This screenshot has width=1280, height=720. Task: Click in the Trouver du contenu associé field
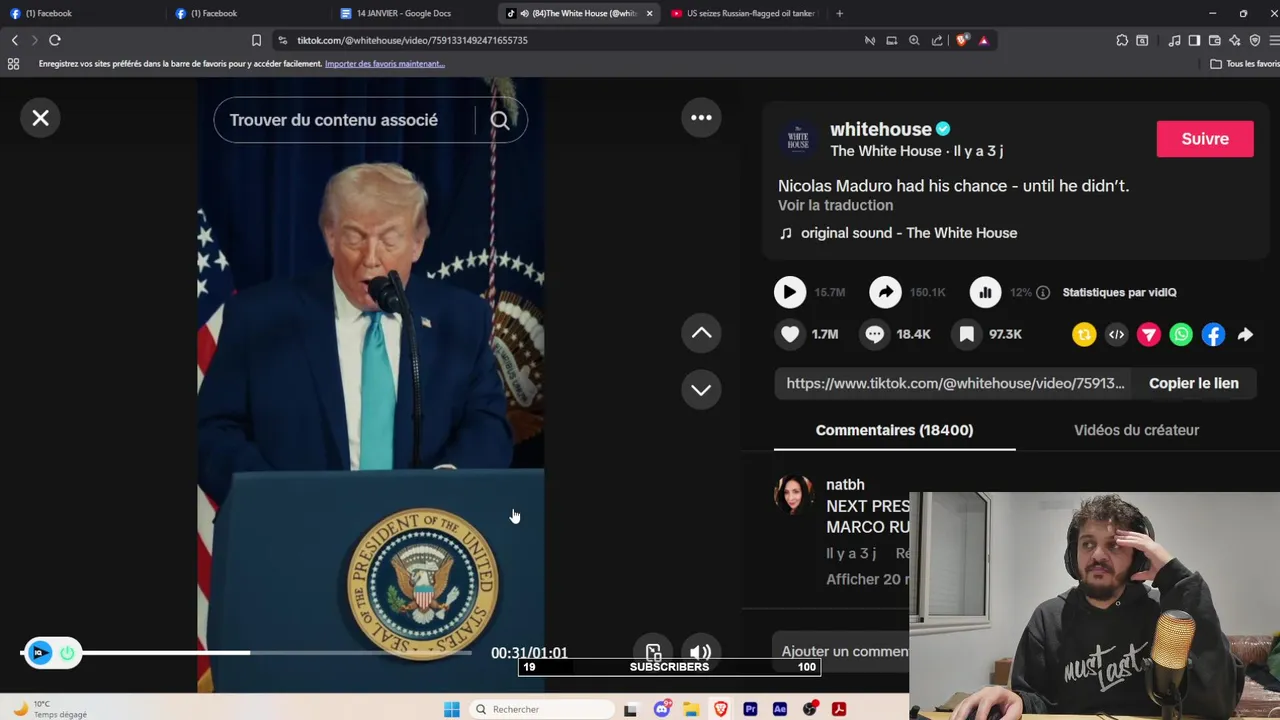[x=345, y=120]
